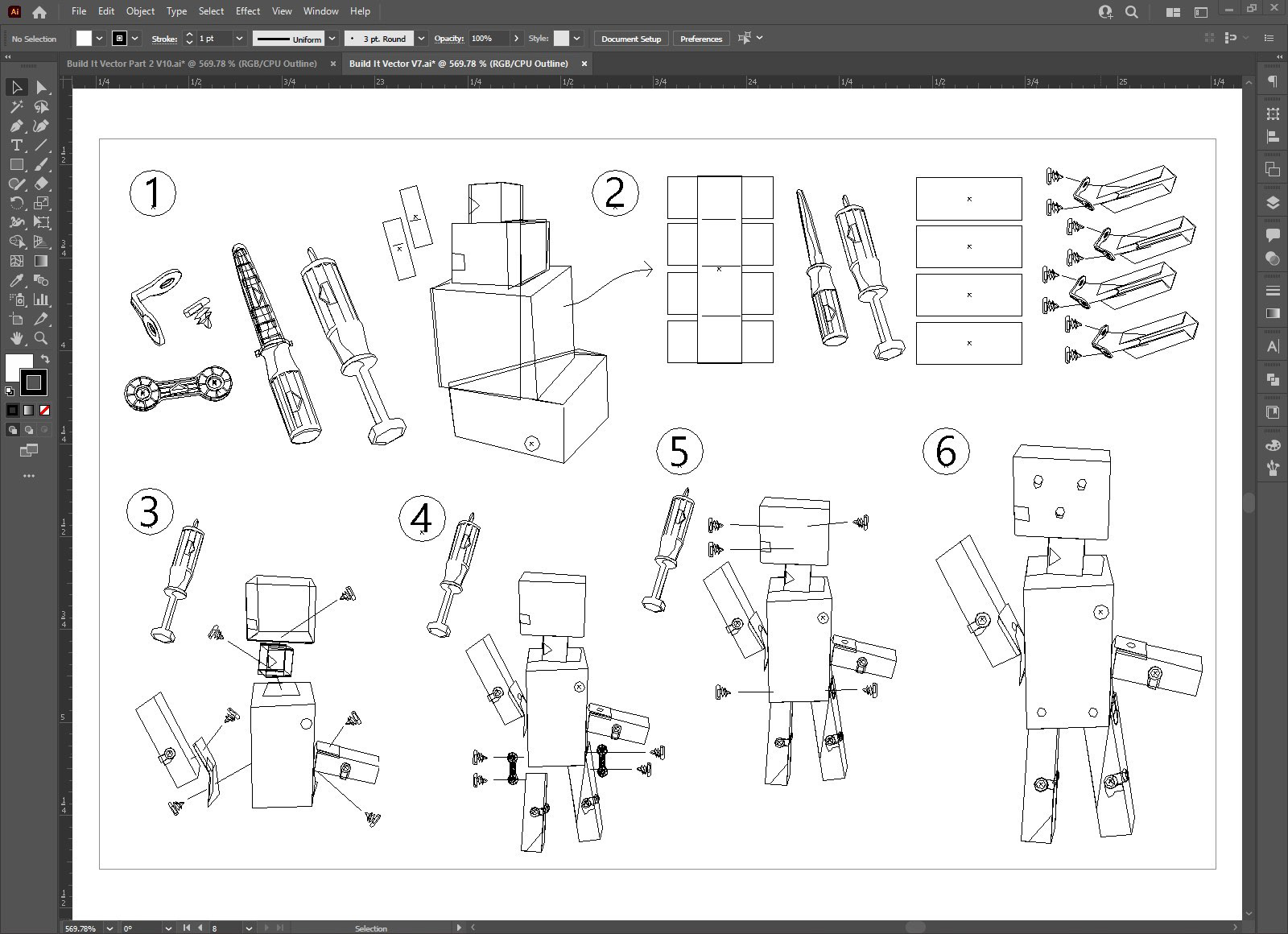Click the Preferences button
Screen dimensions: 1288x934
[701, 39]
